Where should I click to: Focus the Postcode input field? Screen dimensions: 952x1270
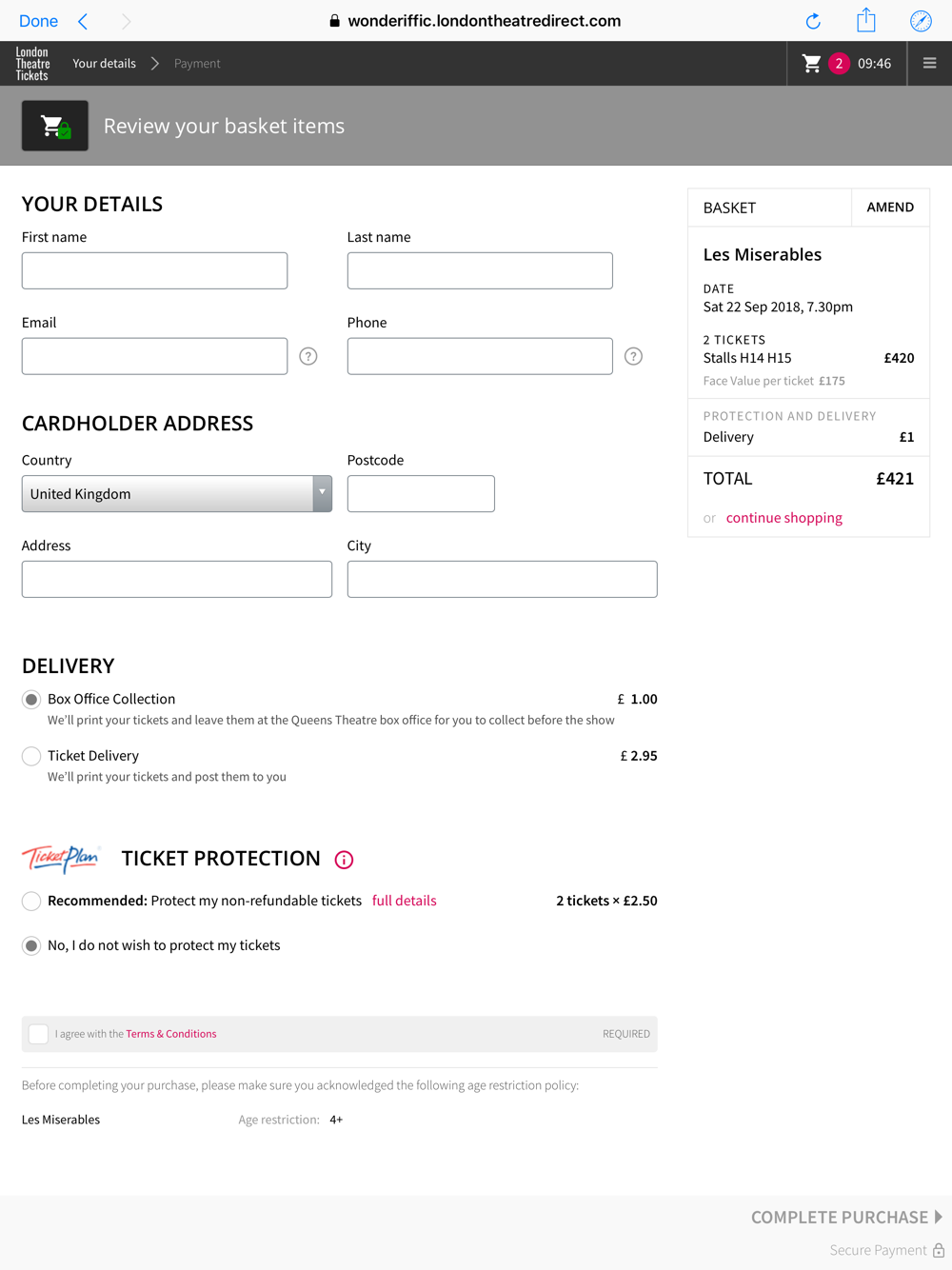pyautogui.click(x=421, y=494)
